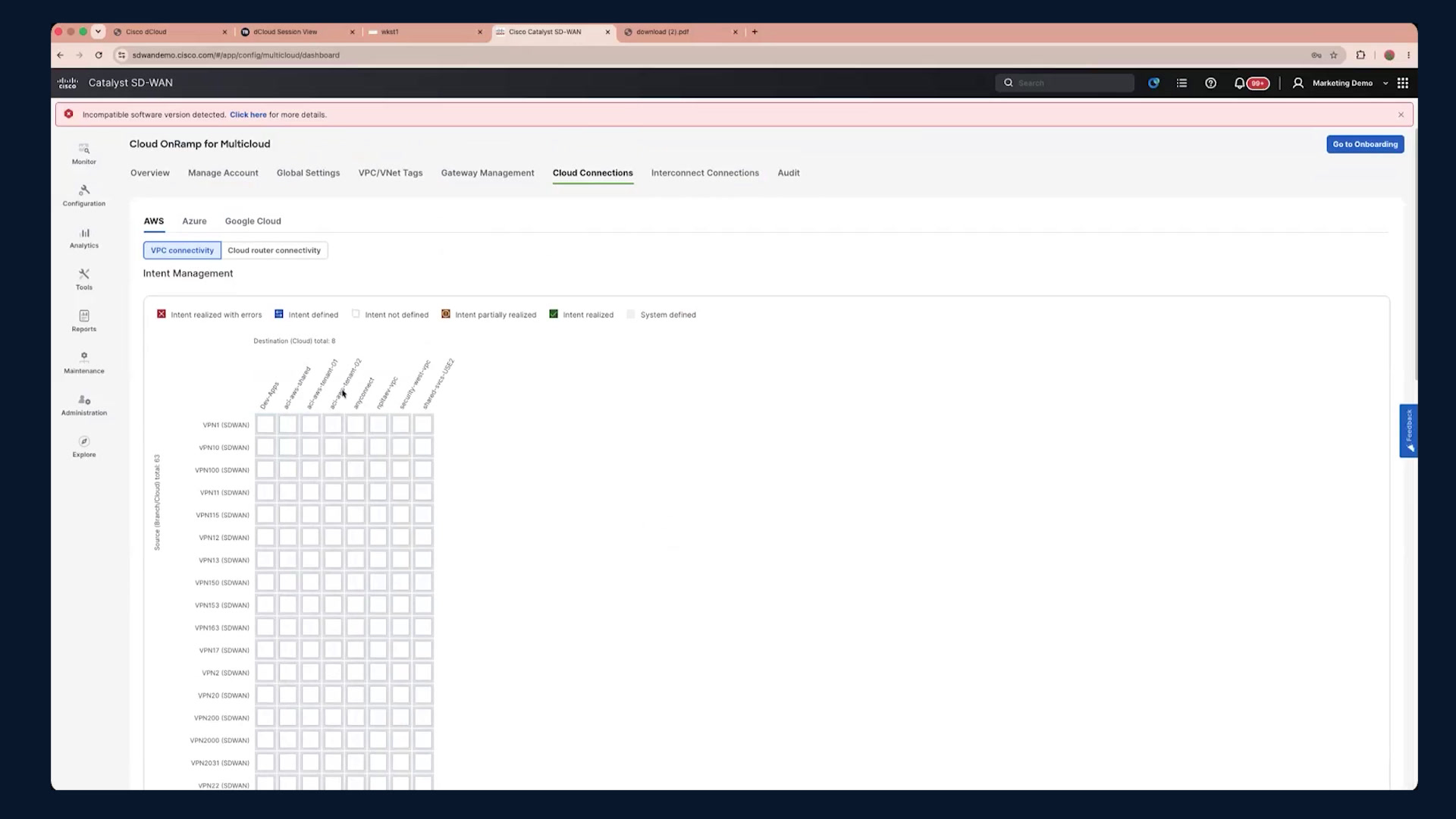Screen dimensions: 1456x819
Task: Open the app grid launcher icon
Action: coord(1403,83)
